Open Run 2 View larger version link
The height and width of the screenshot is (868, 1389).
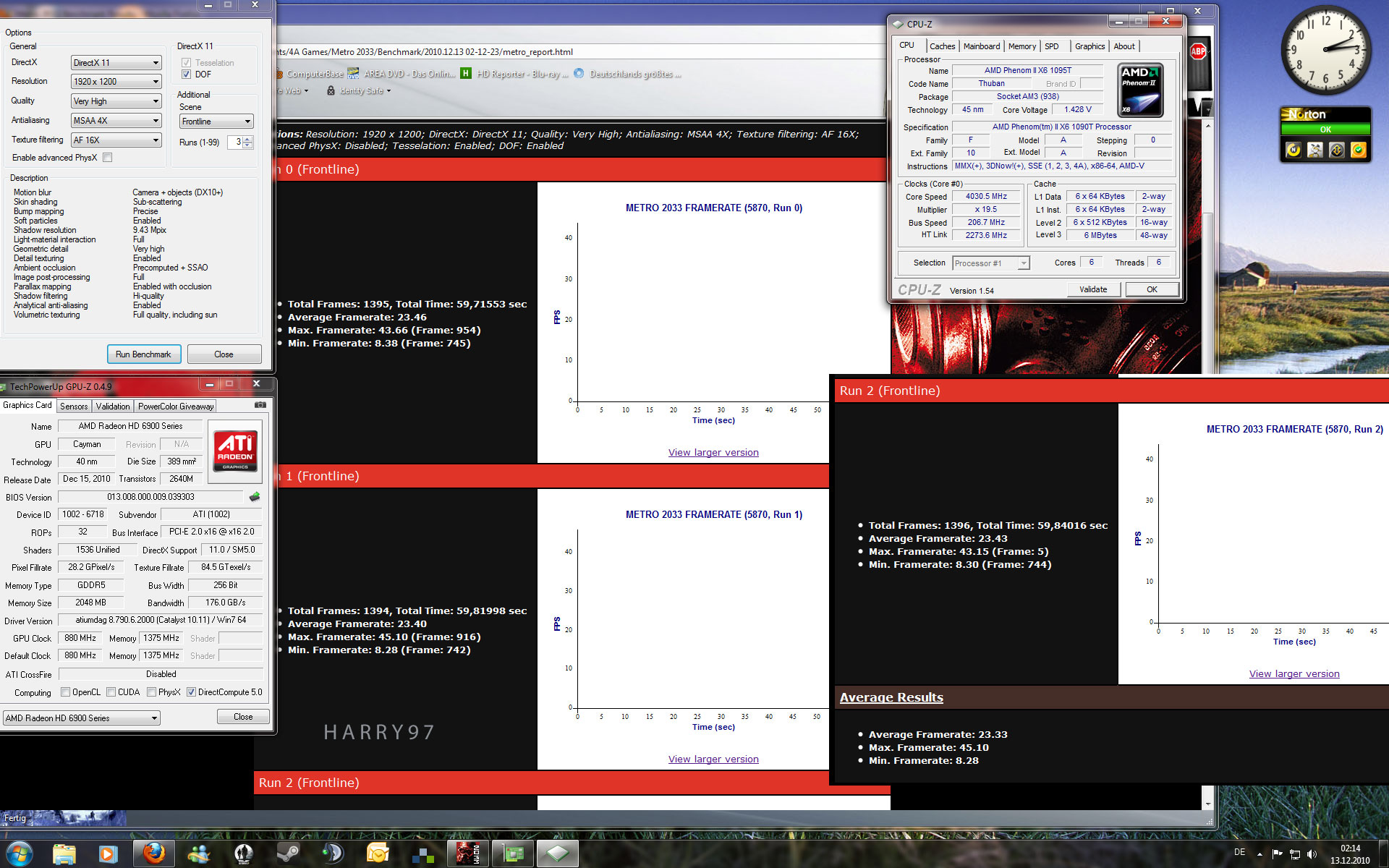pos(1294,674)
